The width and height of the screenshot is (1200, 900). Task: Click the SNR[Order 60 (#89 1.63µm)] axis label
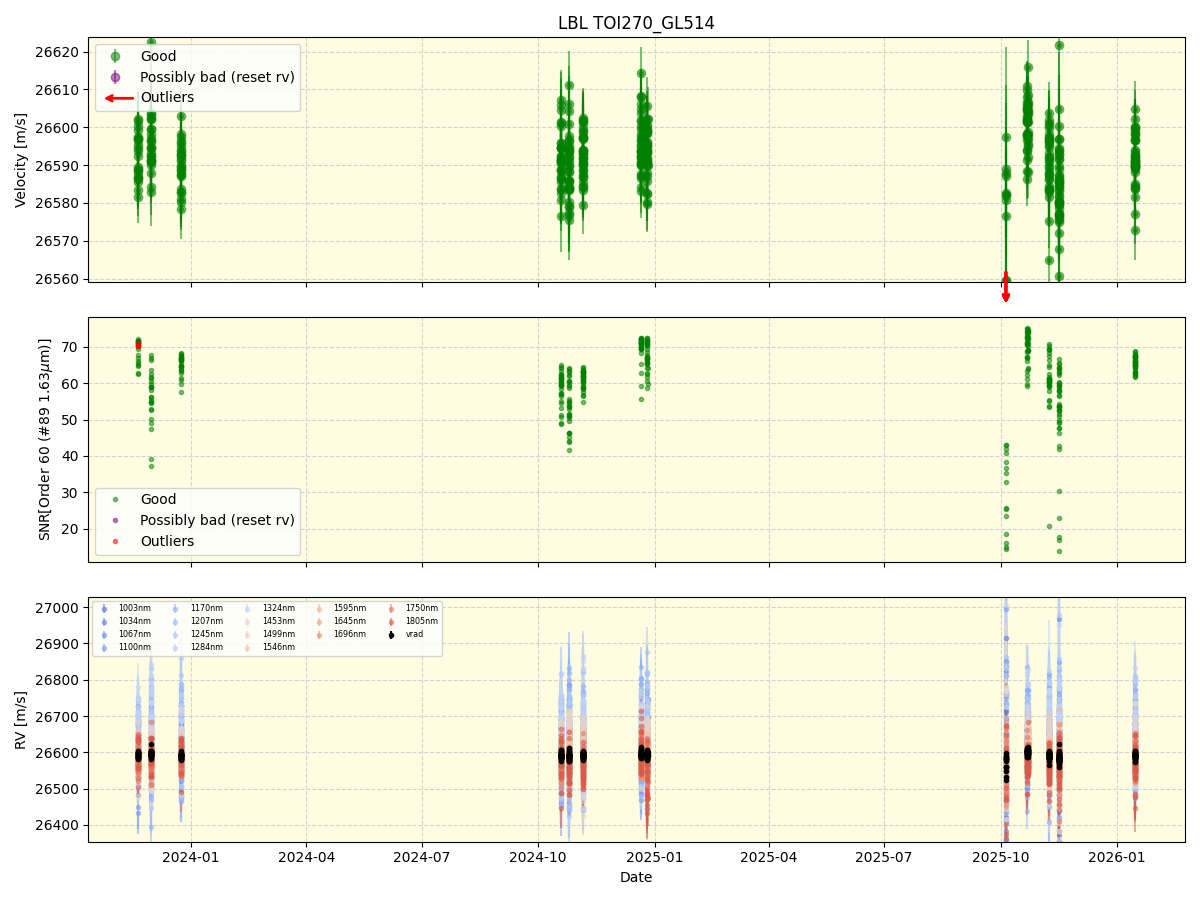pyautogui.click(x=45, y=439)
